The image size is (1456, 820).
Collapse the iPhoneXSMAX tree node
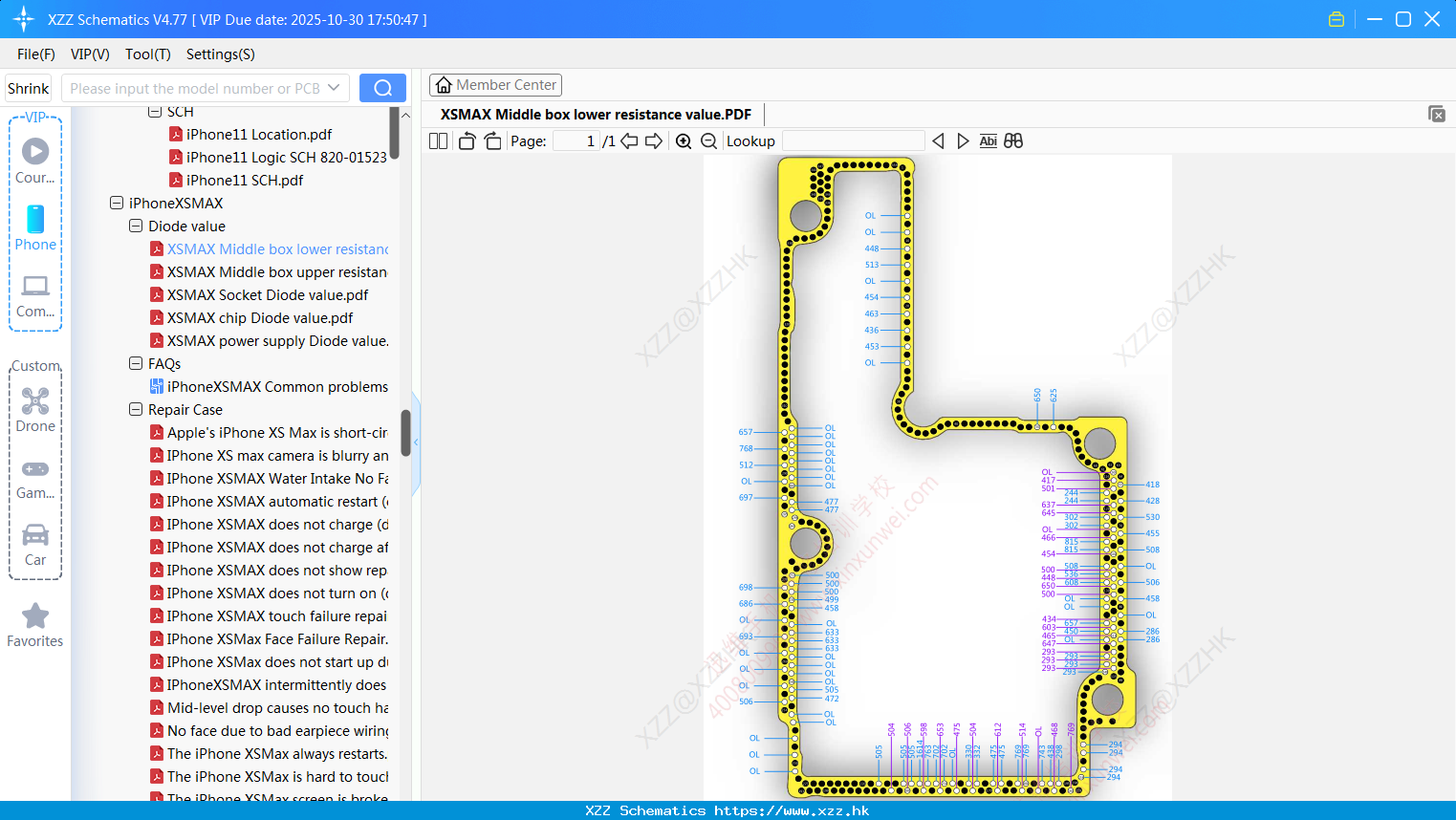[117, 203]
